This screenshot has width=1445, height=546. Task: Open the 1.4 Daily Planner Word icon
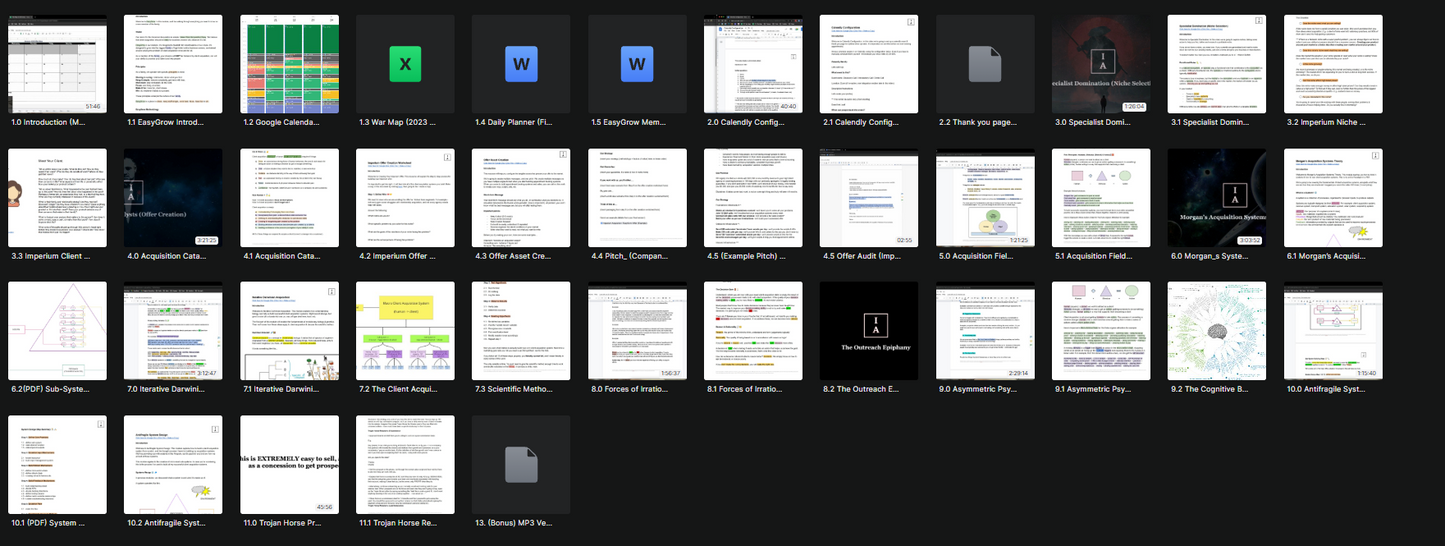click(x=521, y=64)
